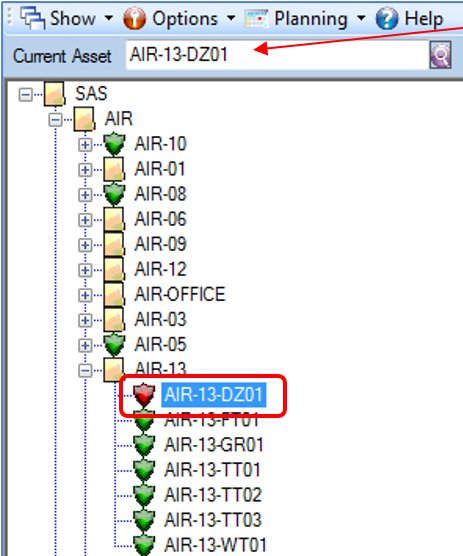Screen dimensions: 463x556
Task: Click the SAS root folder icon
Action: [54, 94]
